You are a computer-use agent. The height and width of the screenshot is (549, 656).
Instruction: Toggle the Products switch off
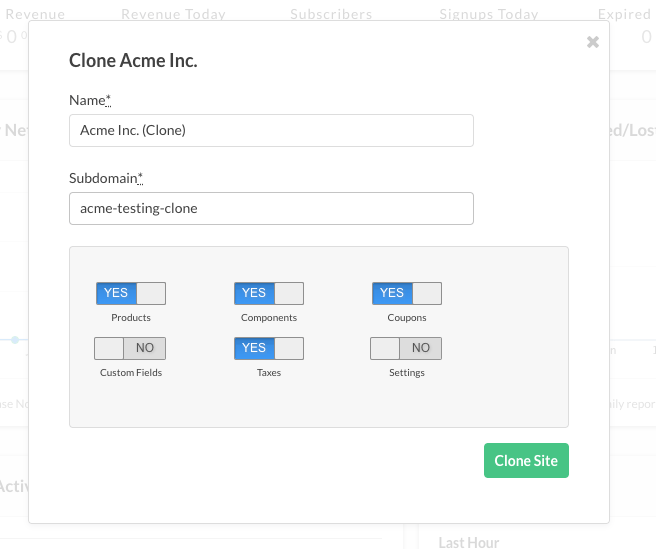pyautogui.click(x=131, y=293)
